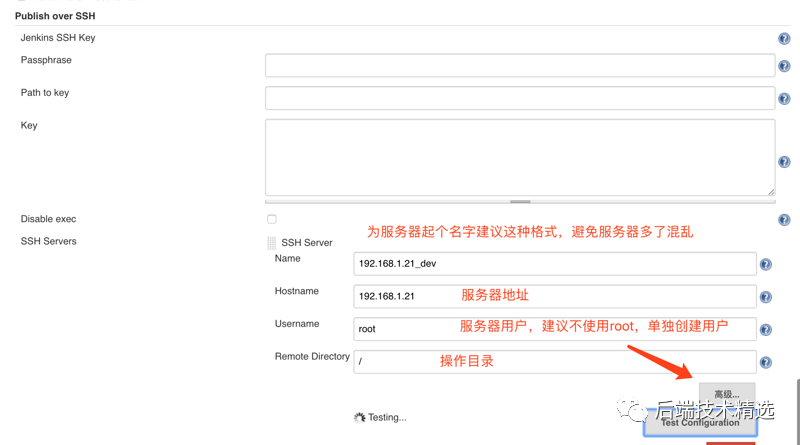The height and width of the screenshot is (445, 800).
Task: Click the Key textarea corner resize grip
Action: (771, 192)
